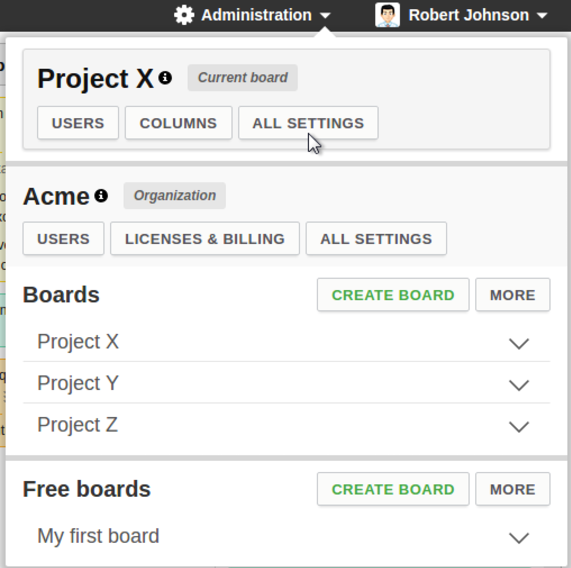
Task: Open Users for the Project X board
Action: click(x=78, y=123)
